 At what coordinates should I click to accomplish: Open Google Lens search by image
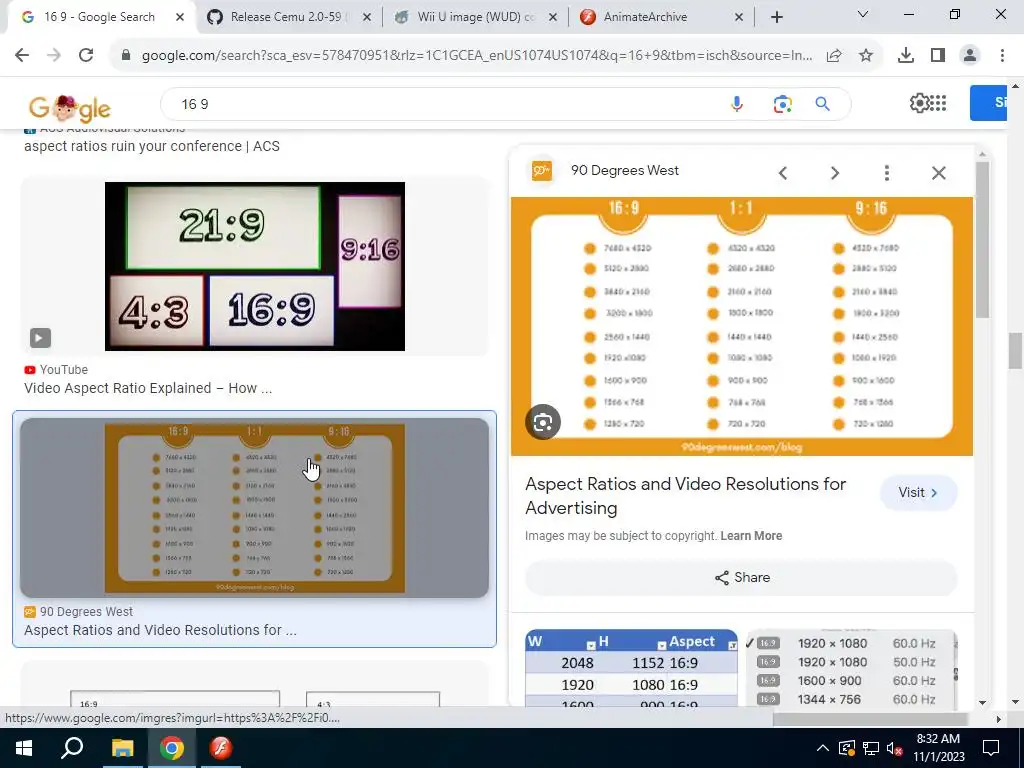point(782,104)
